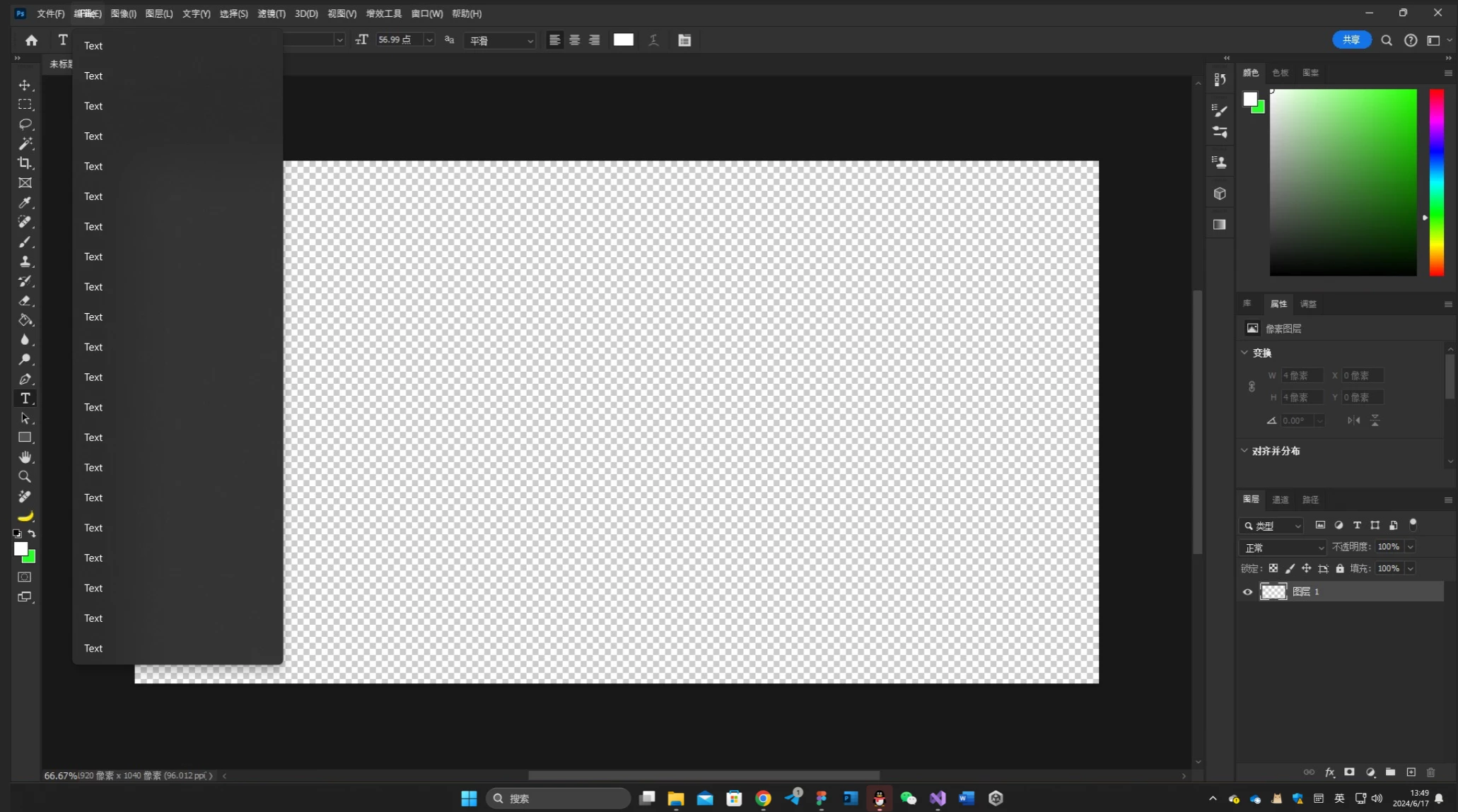Select the Lasso tool
Image resolution: width=1458 pixels, height=812 pixels.
25,124
